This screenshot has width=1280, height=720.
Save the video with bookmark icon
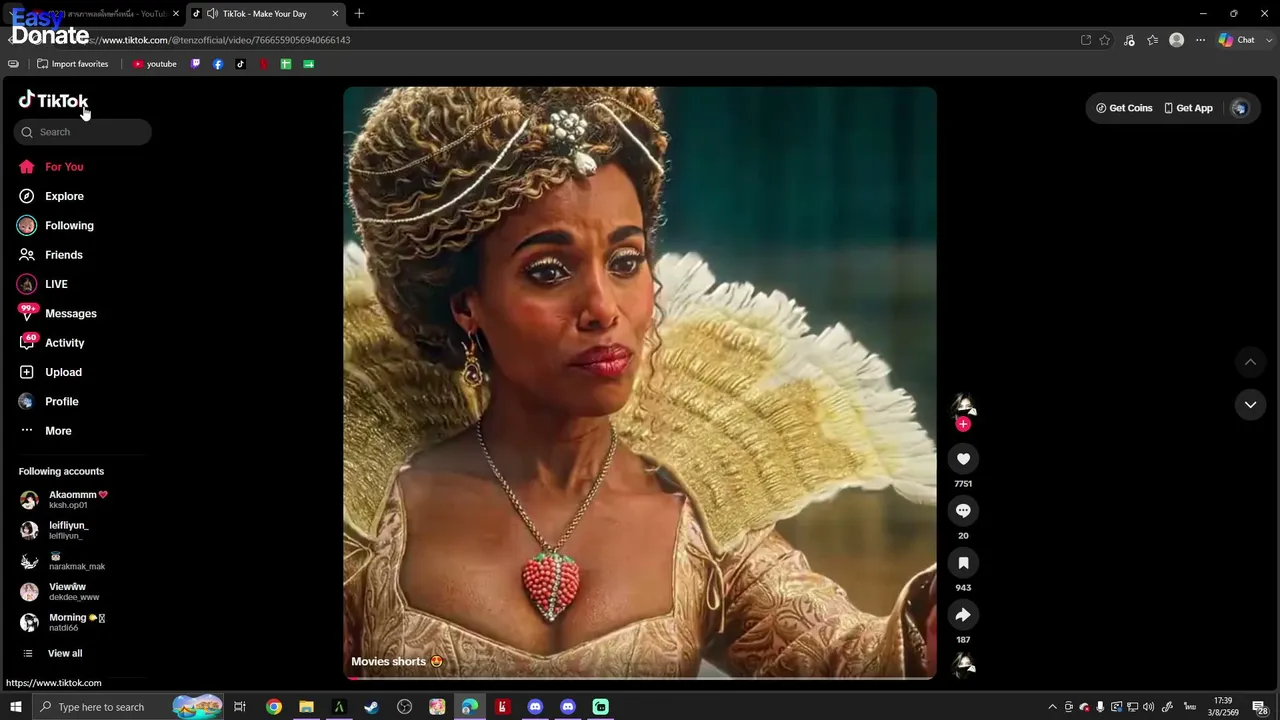[963, 563]
